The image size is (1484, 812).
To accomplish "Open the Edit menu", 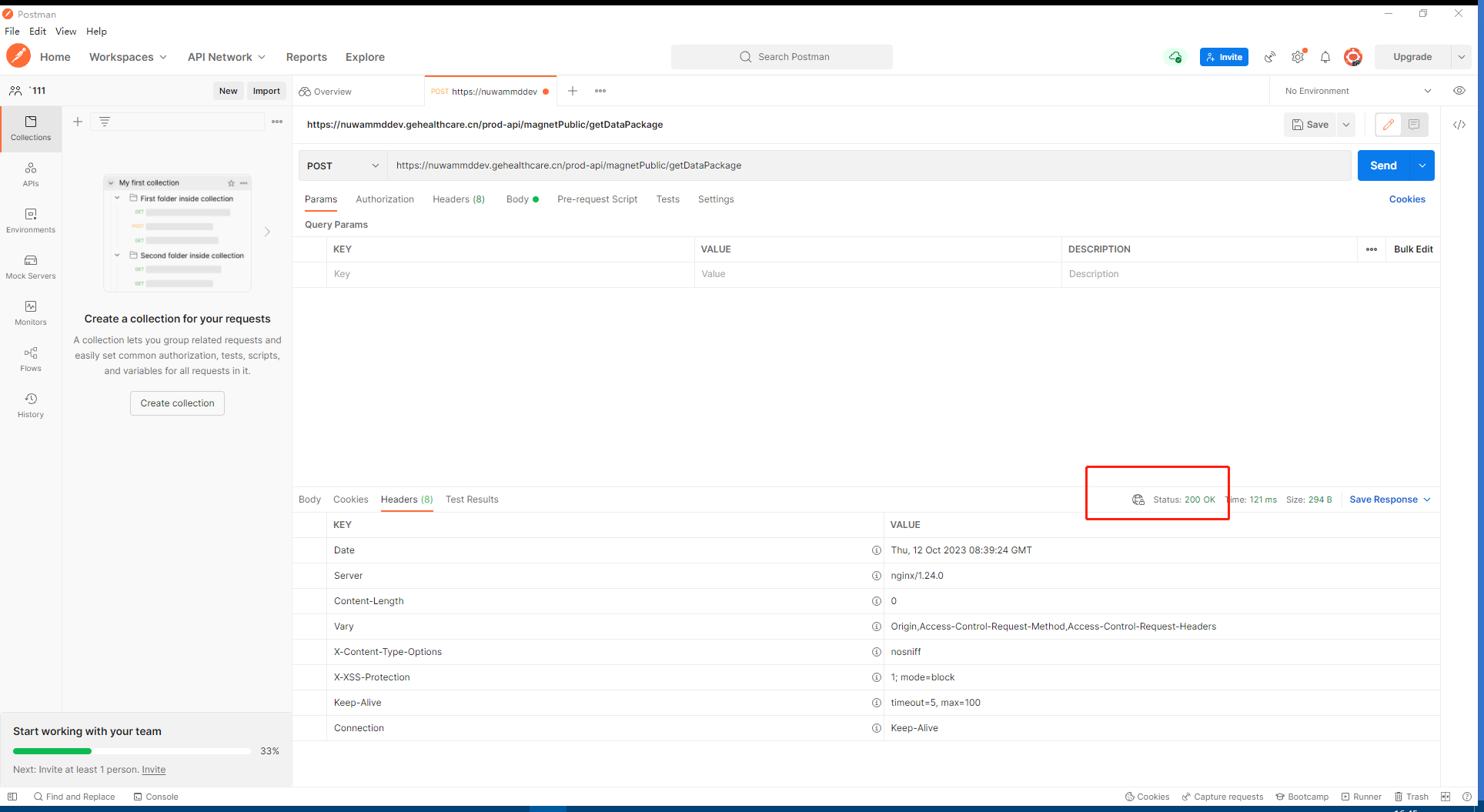I will [38, 32].
